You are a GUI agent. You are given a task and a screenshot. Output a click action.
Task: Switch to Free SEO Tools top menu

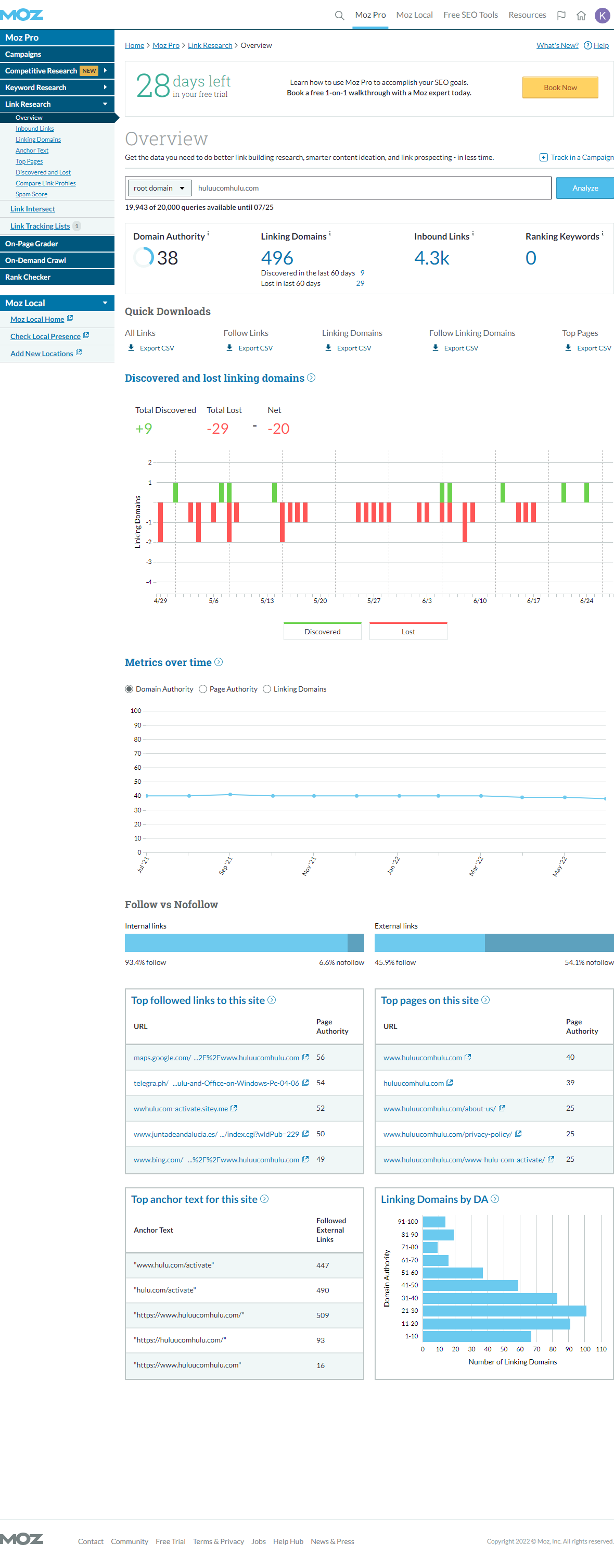point(470,15)
